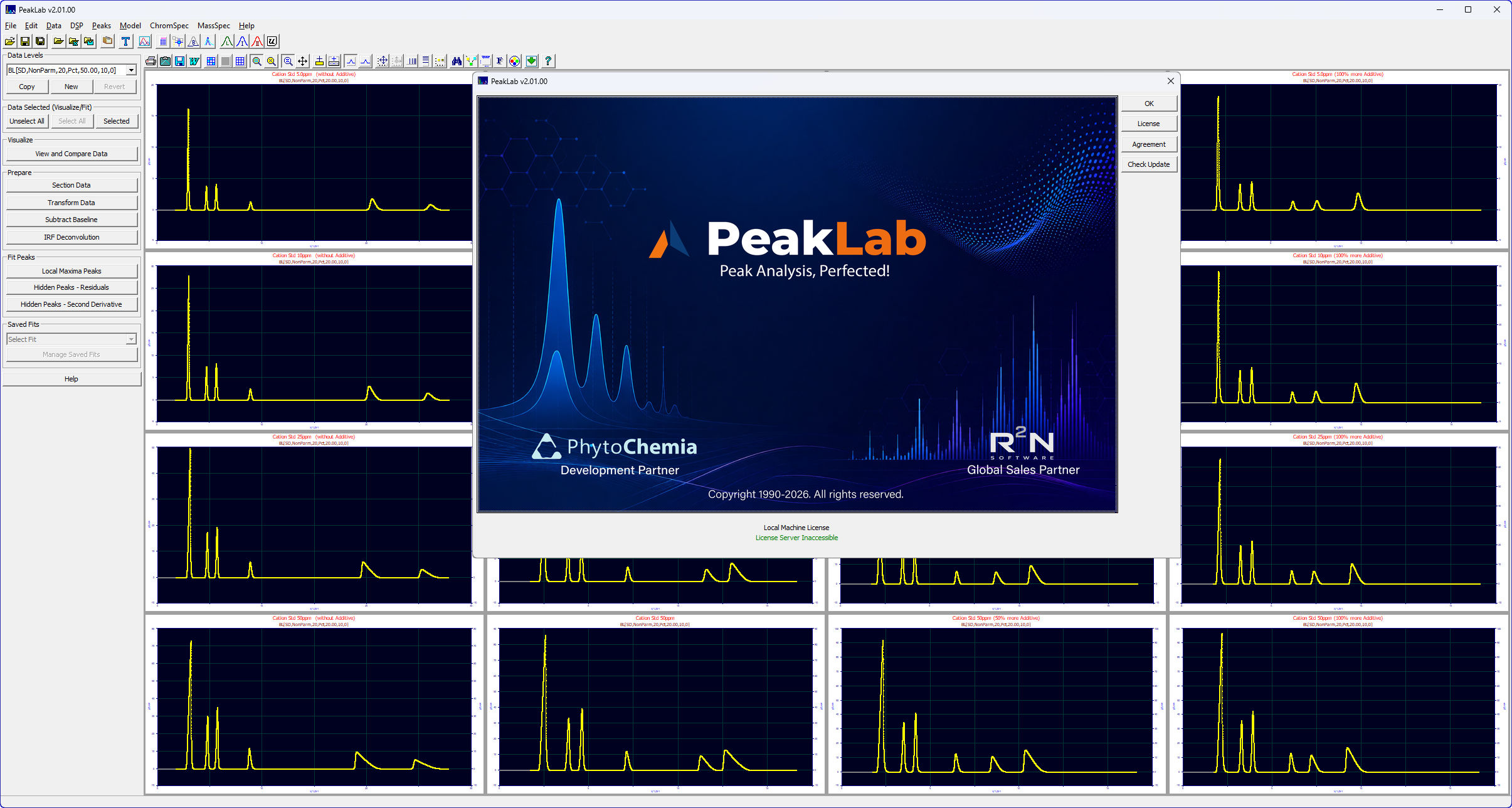1512x808 pixels.
Task: Click the 'Local Machine License' text
Action: point(796,528)
